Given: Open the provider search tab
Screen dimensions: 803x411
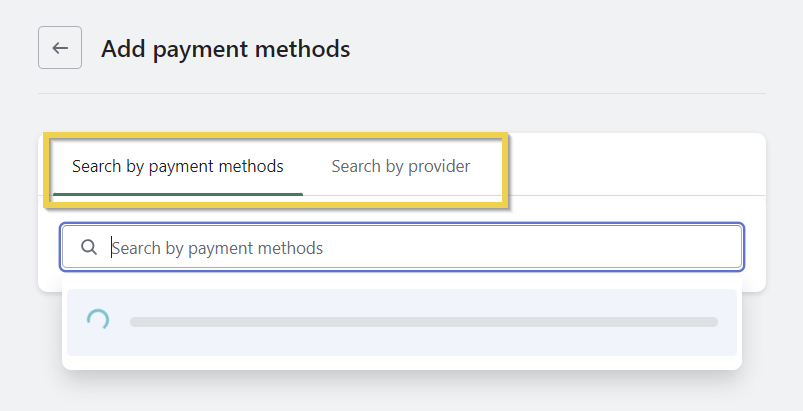Looking at the screenshot, I should coord(400,166).
